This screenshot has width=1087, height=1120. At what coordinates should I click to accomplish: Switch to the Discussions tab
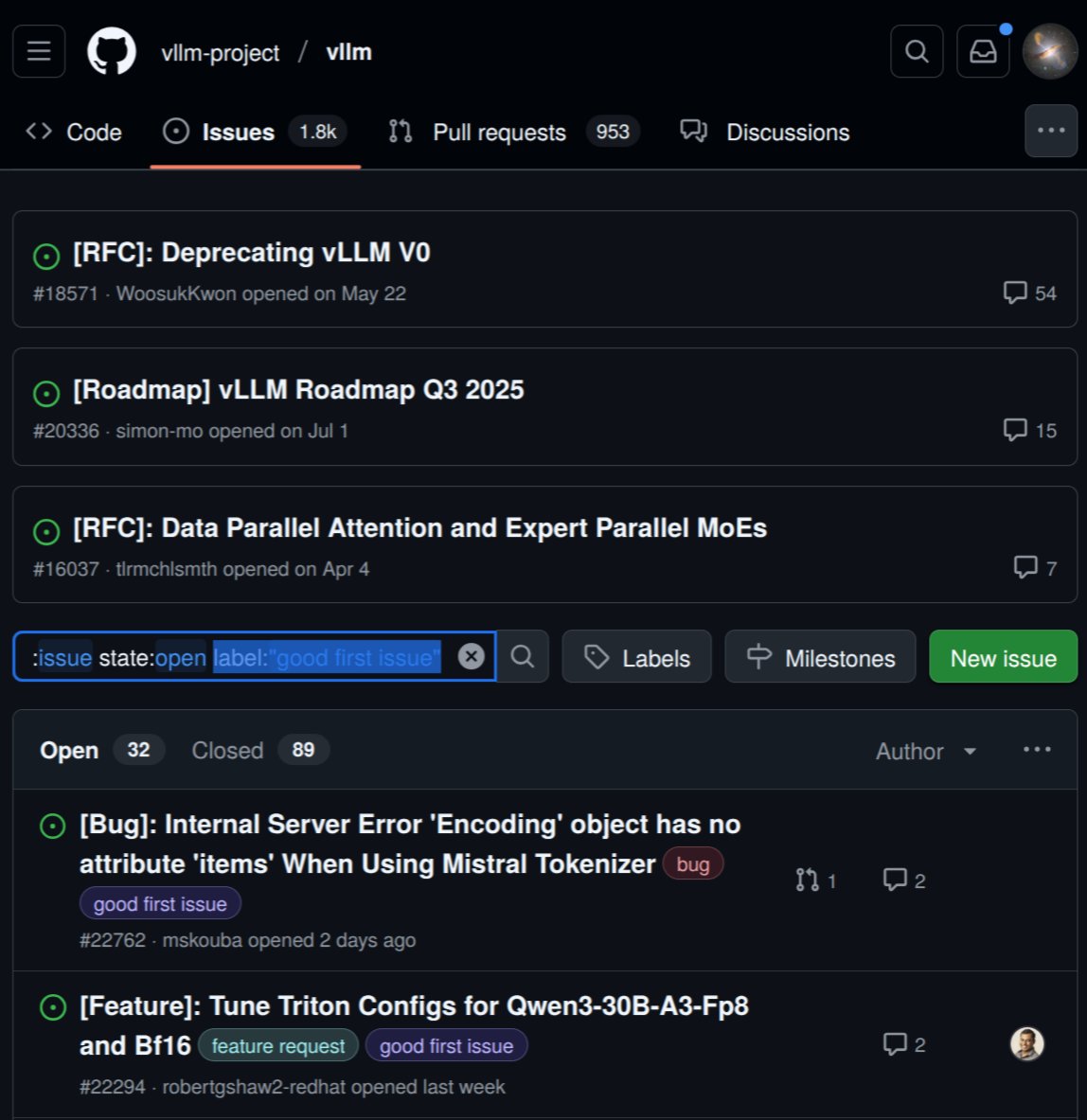click(764, 133)
